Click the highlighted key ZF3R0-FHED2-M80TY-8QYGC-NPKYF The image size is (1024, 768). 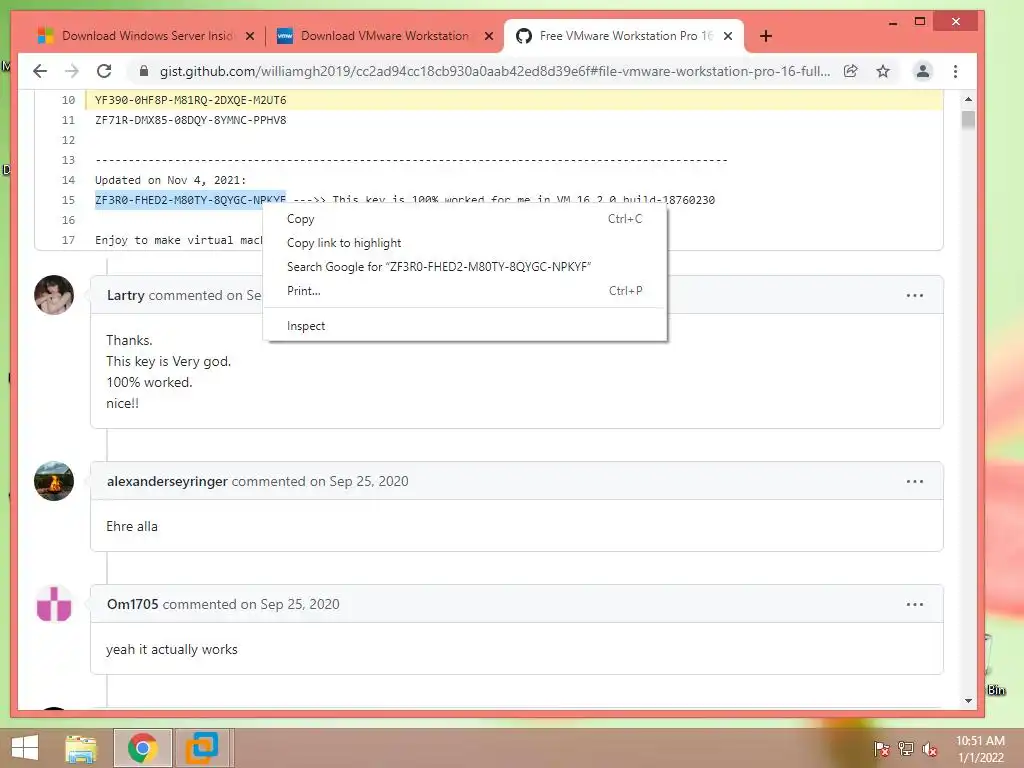(x=190, y=200)
